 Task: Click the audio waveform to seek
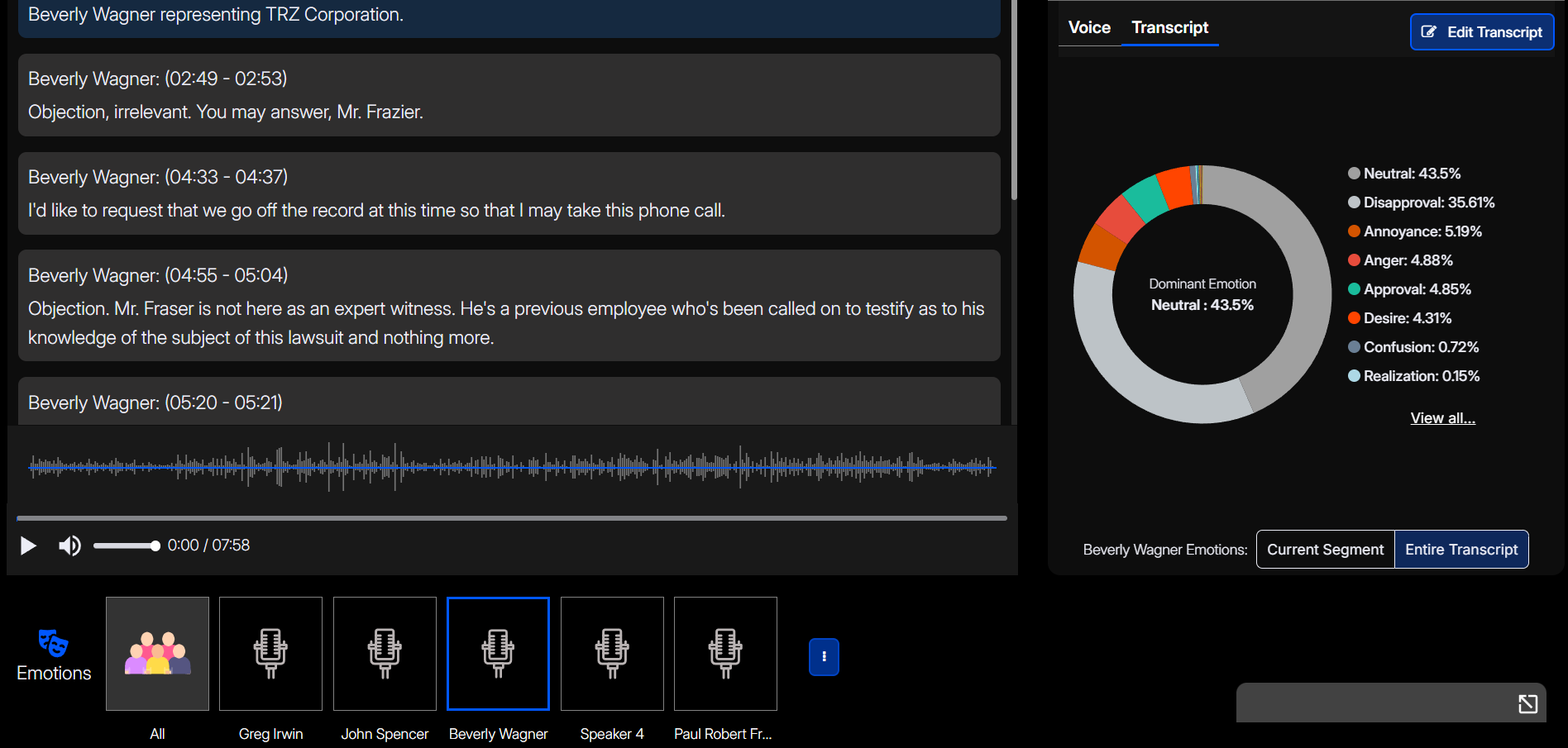(x=513, y=467)
